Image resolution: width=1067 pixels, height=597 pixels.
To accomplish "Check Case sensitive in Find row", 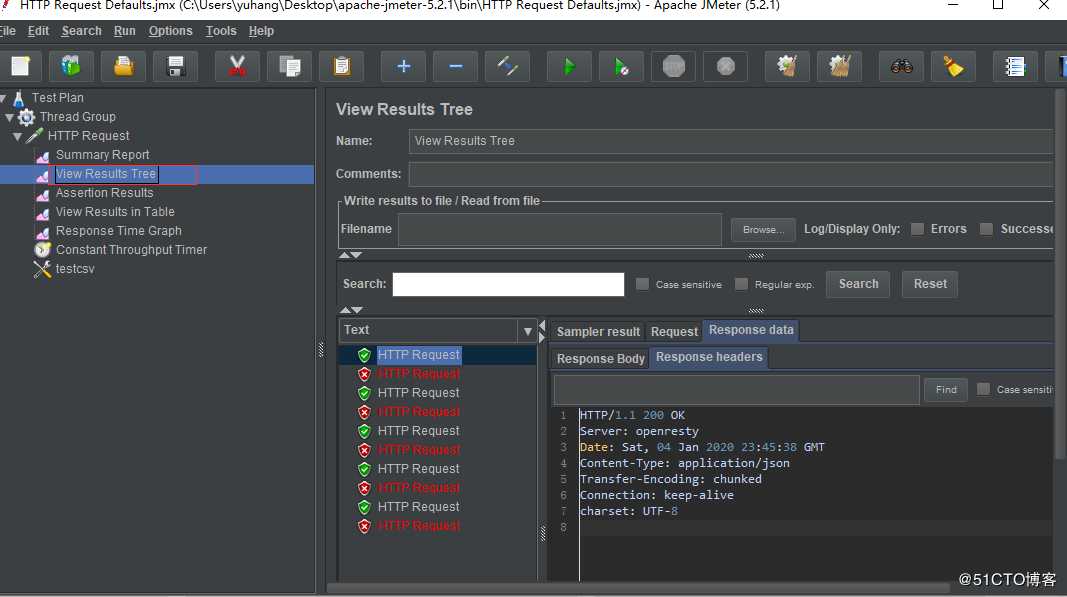I will pyautogui.click(x=983, y=389).
